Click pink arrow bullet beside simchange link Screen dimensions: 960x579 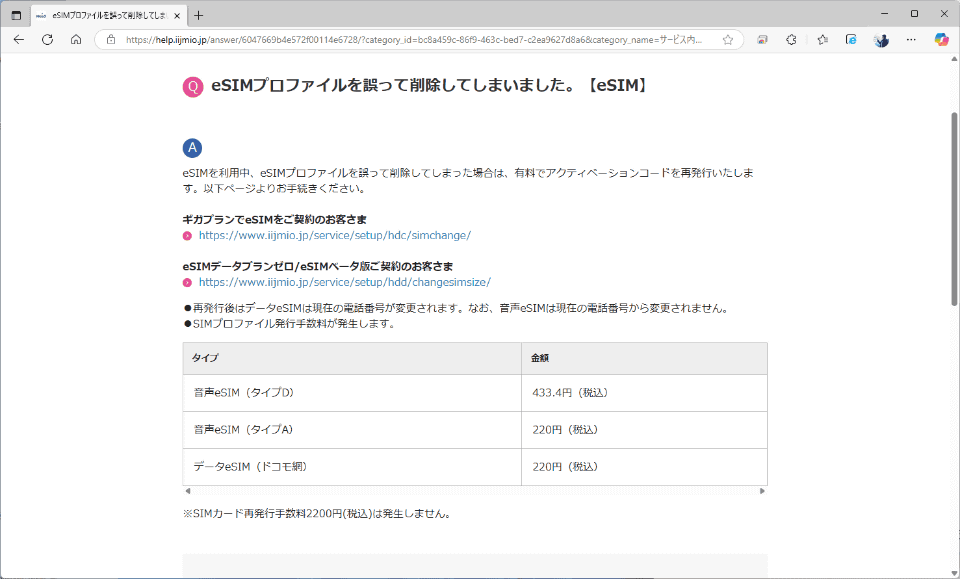click(187, 236)
